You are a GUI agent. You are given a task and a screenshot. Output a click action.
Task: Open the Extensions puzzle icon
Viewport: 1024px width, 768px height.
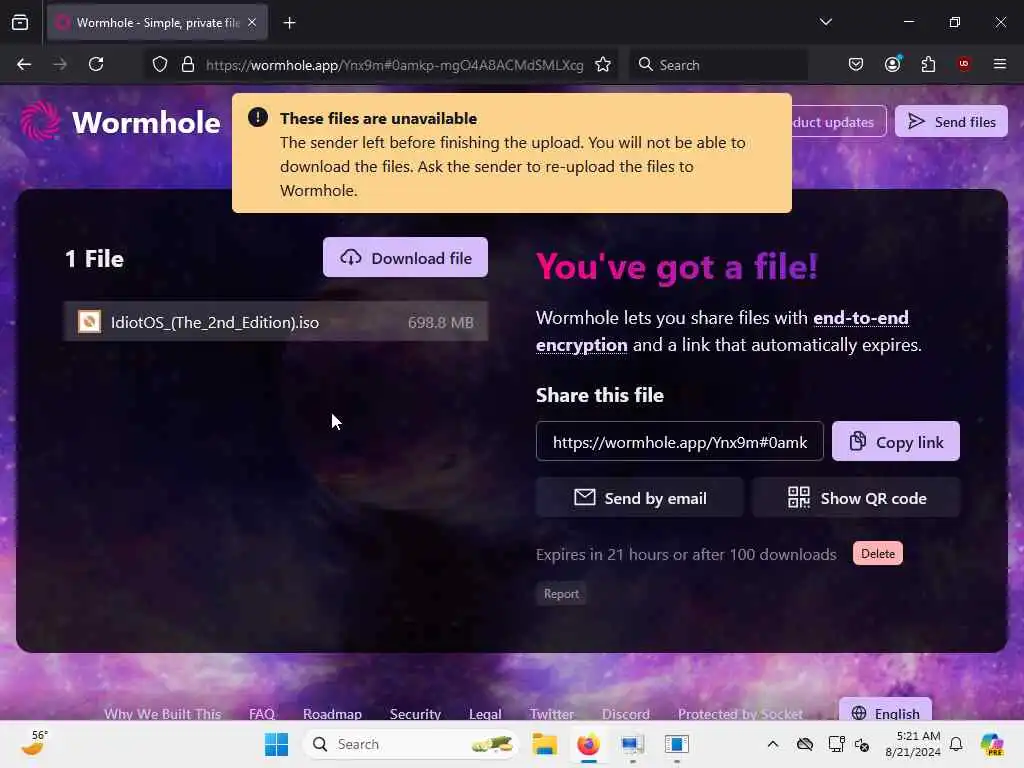coord(928,65)
